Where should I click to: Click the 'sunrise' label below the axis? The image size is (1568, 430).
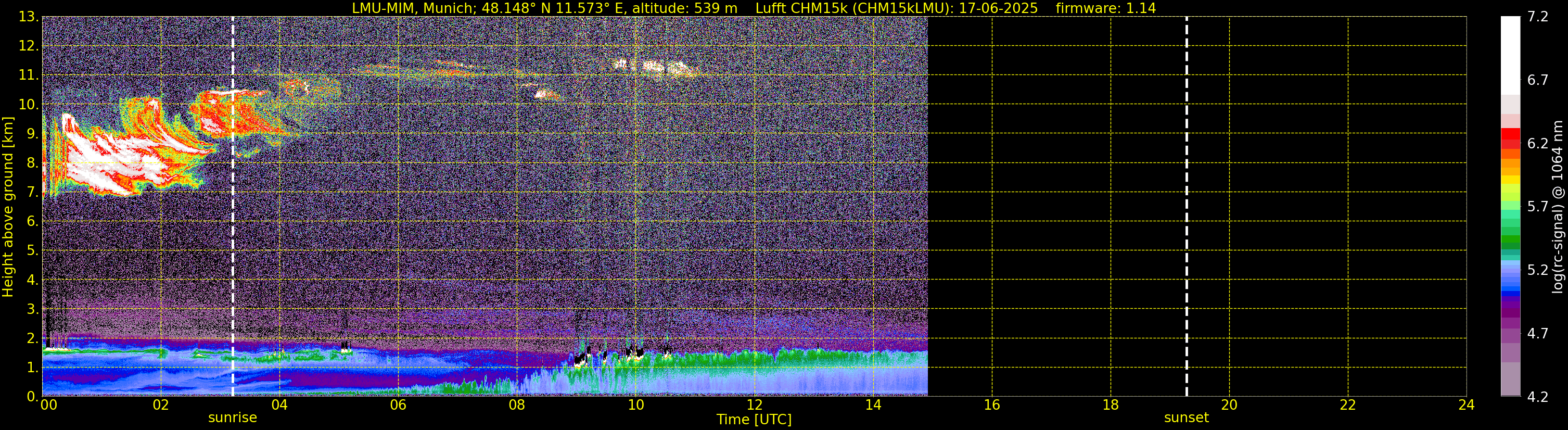click(x=233, y=418)
